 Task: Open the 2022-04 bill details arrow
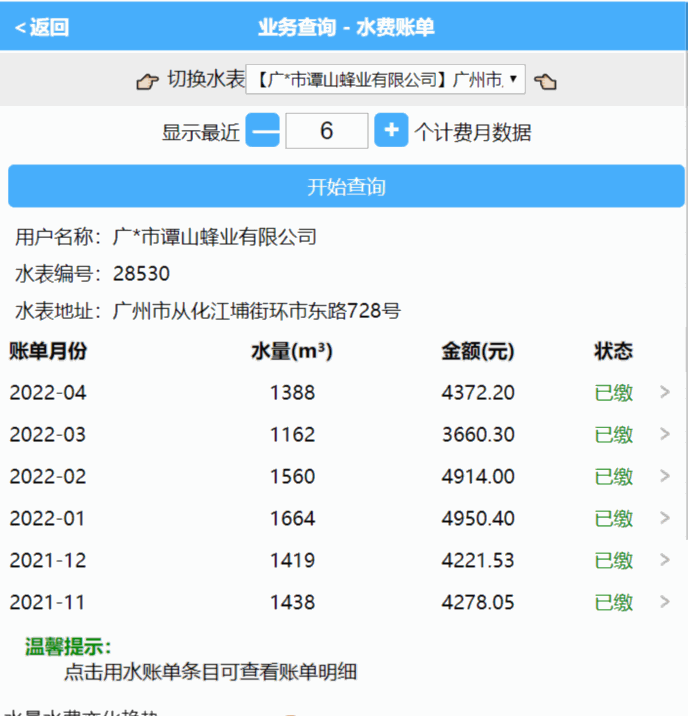point(665,393)
